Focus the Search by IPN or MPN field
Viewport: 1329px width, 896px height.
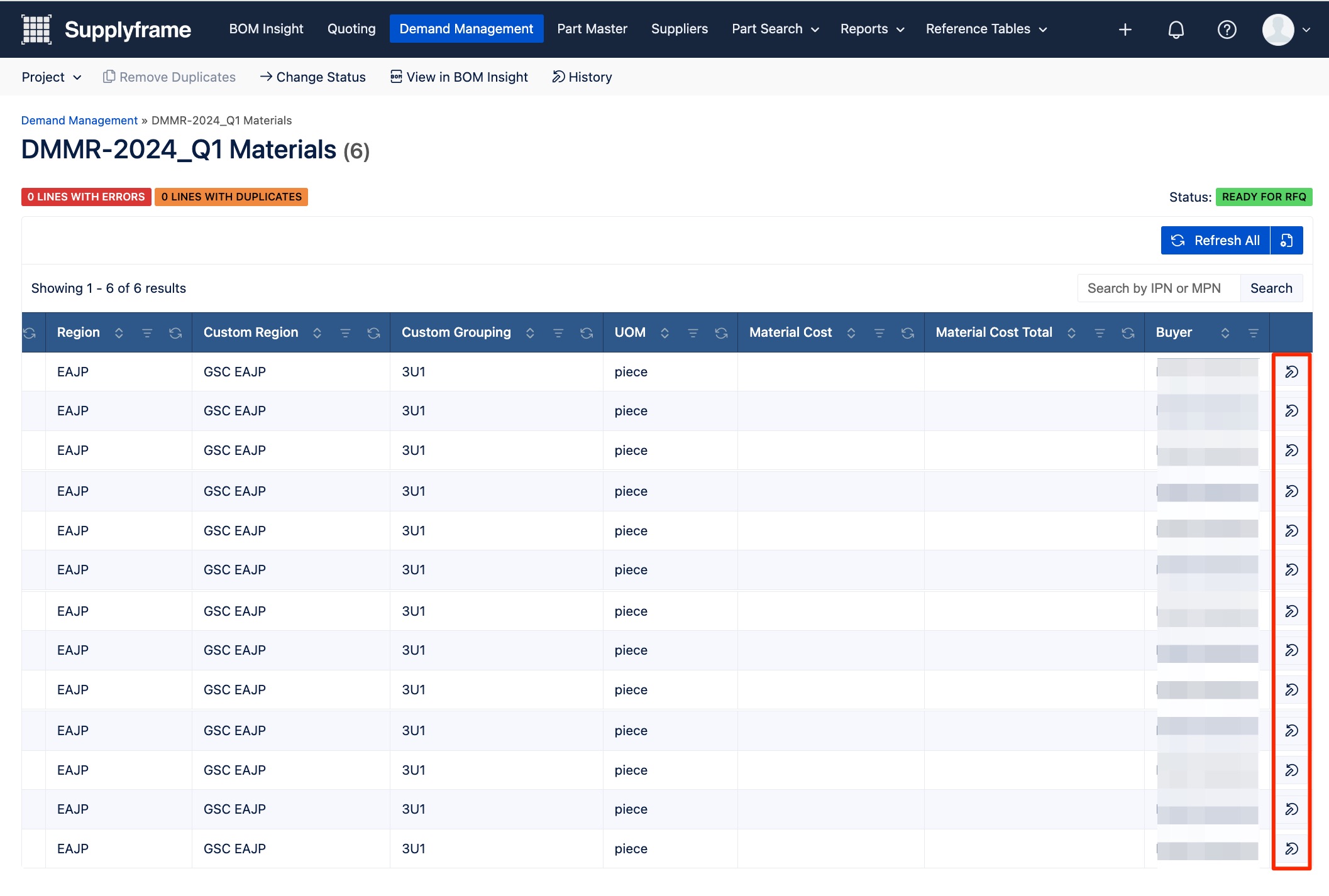1159,288
